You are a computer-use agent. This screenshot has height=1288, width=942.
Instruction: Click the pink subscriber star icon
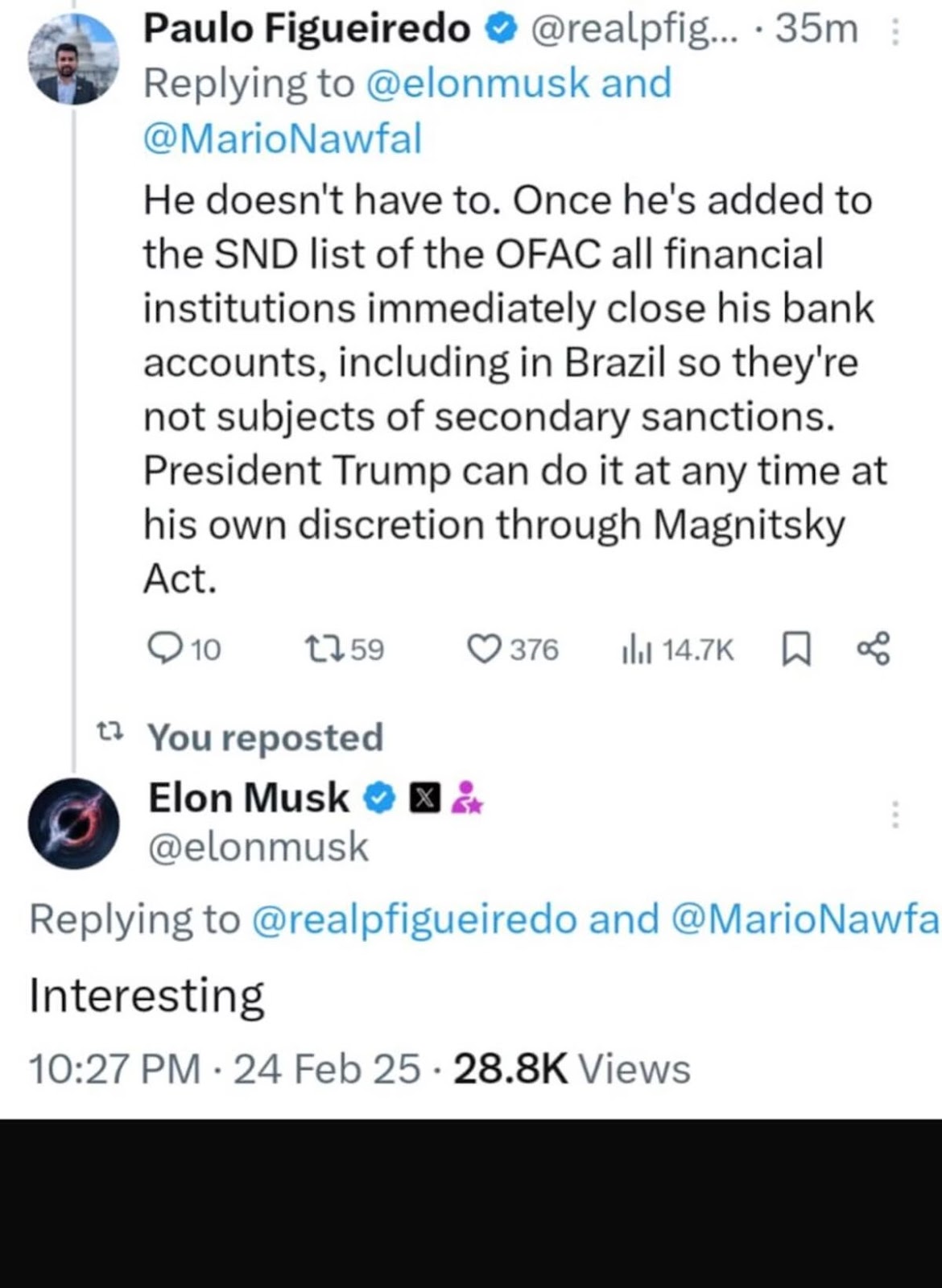click(466, 799)
